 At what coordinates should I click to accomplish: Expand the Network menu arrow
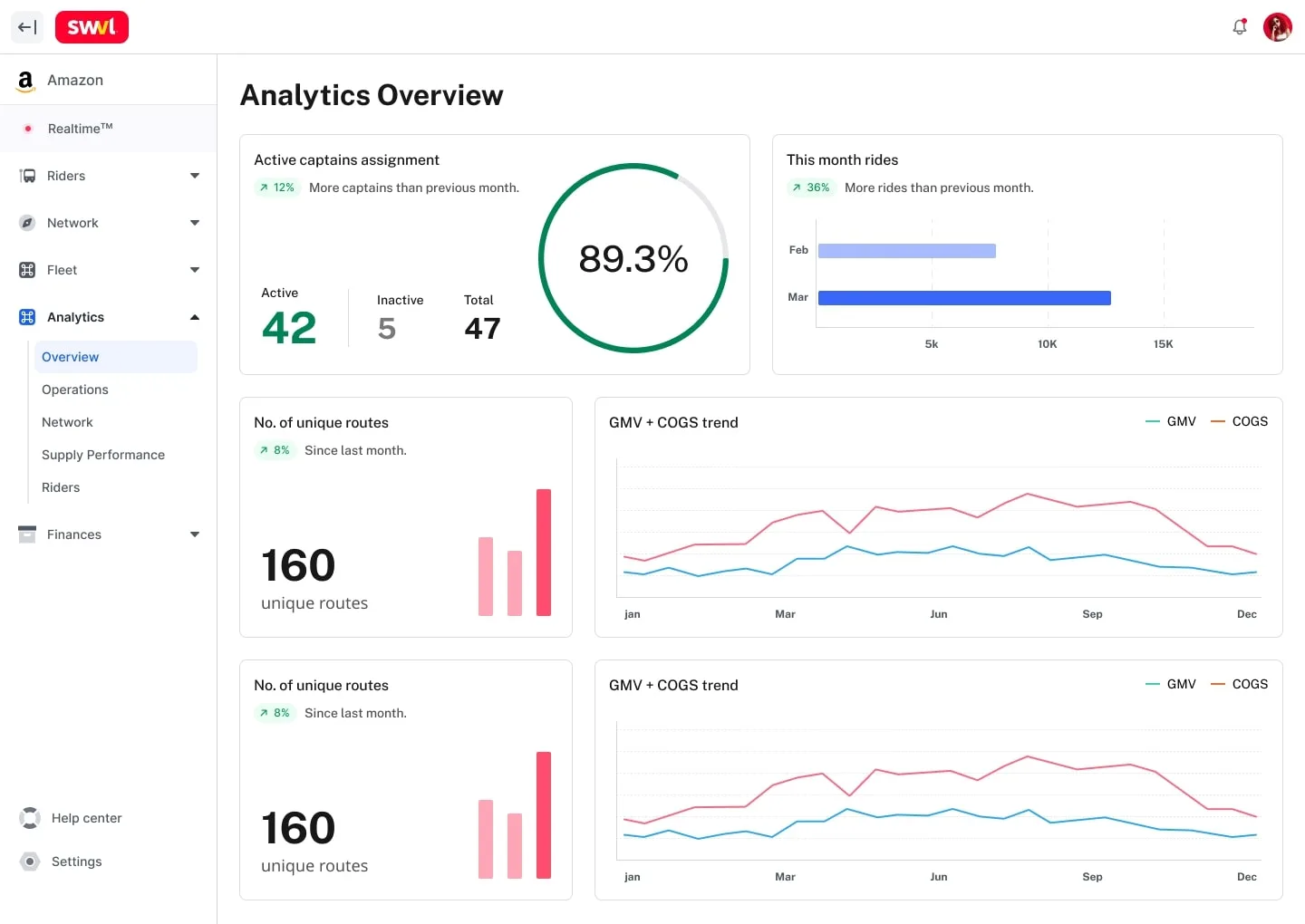[x=194, y=223]
